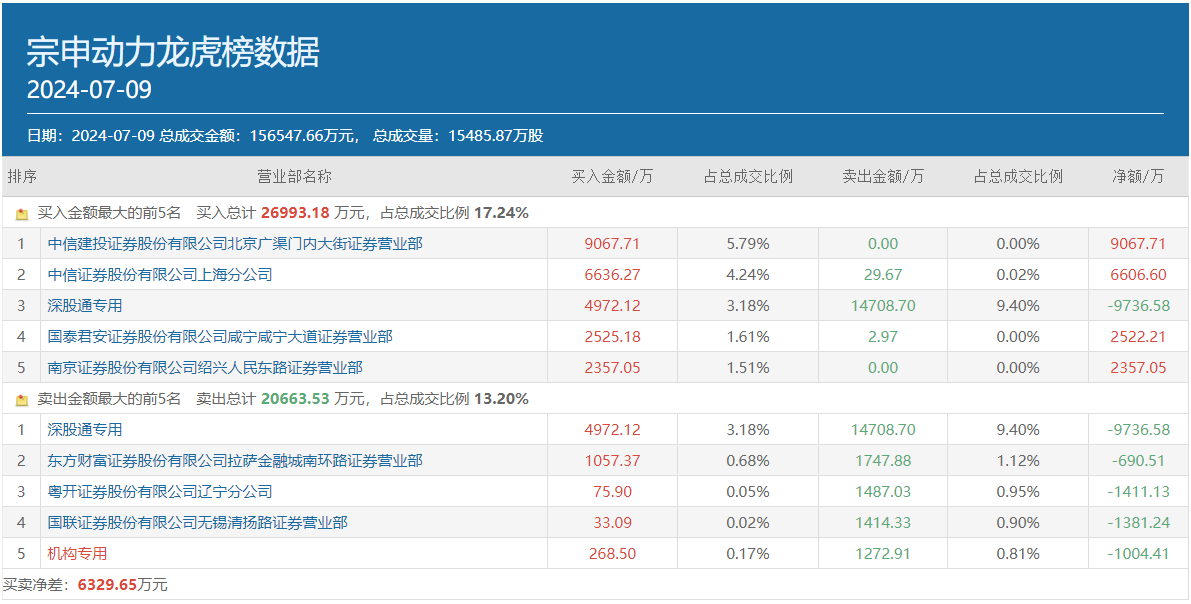Select 深股通专用 in the buy top-5 list
1191x604 pixels.
pyautogui.click(x=85, y=306)
